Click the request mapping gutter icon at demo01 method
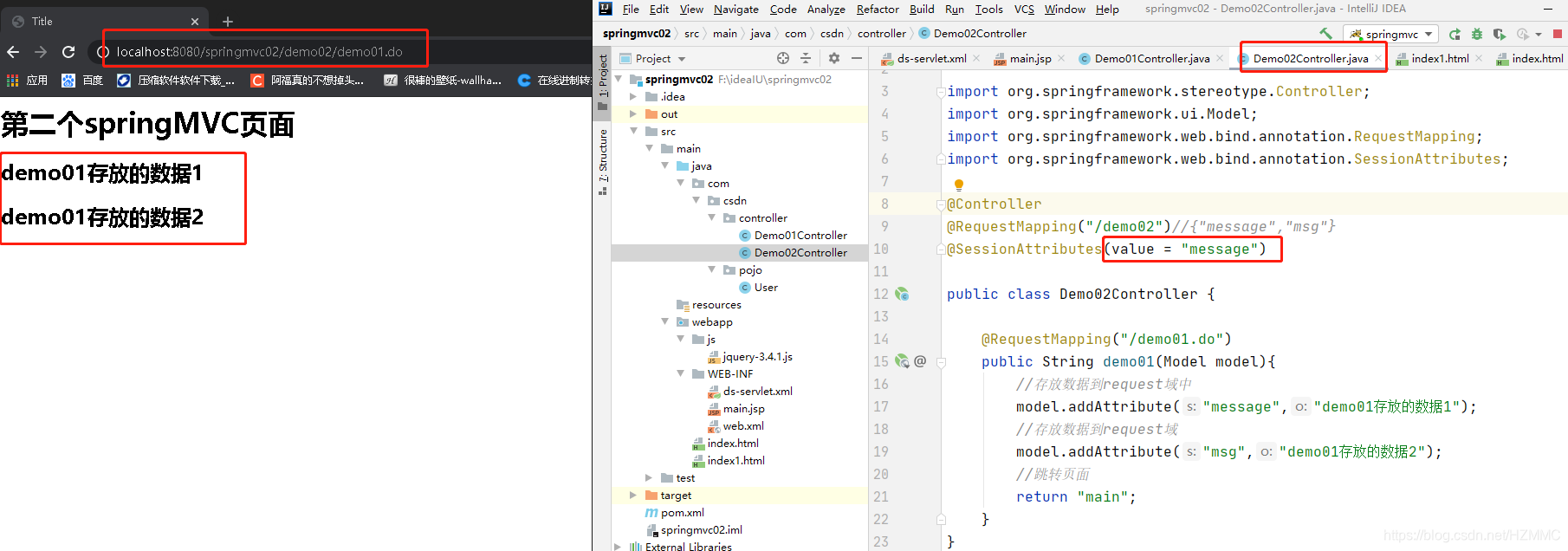The image size is (1568, 551). (x=902, y=361)
